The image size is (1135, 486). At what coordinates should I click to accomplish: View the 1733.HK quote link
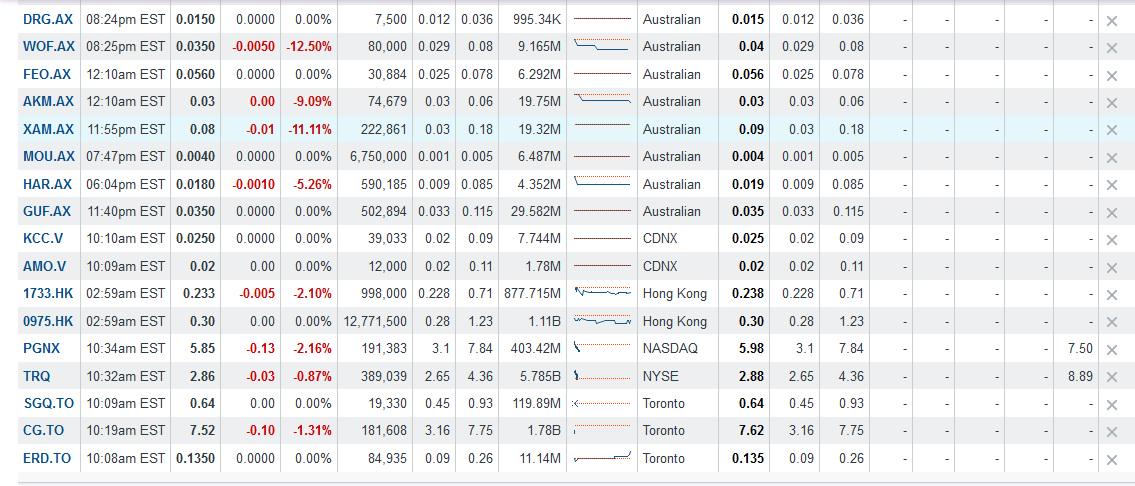point(48,293)
